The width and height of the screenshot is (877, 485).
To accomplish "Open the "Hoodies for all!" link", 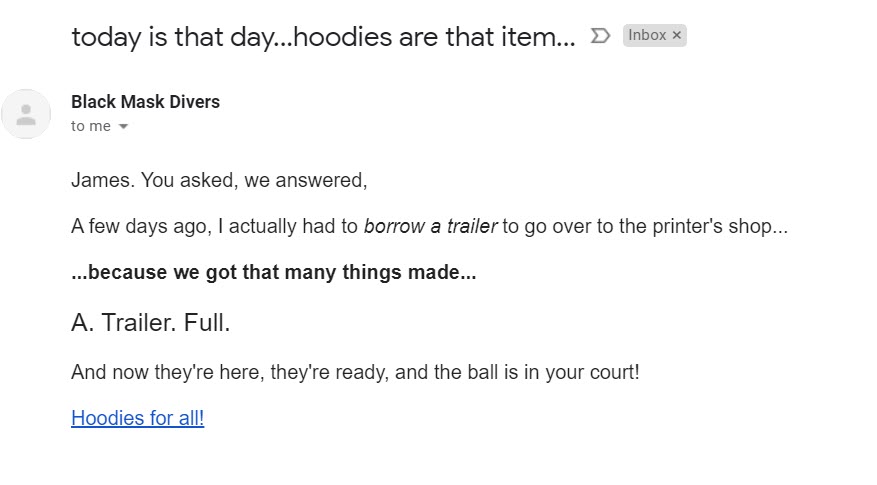I will pyautogui.click(x=138, y=418).
